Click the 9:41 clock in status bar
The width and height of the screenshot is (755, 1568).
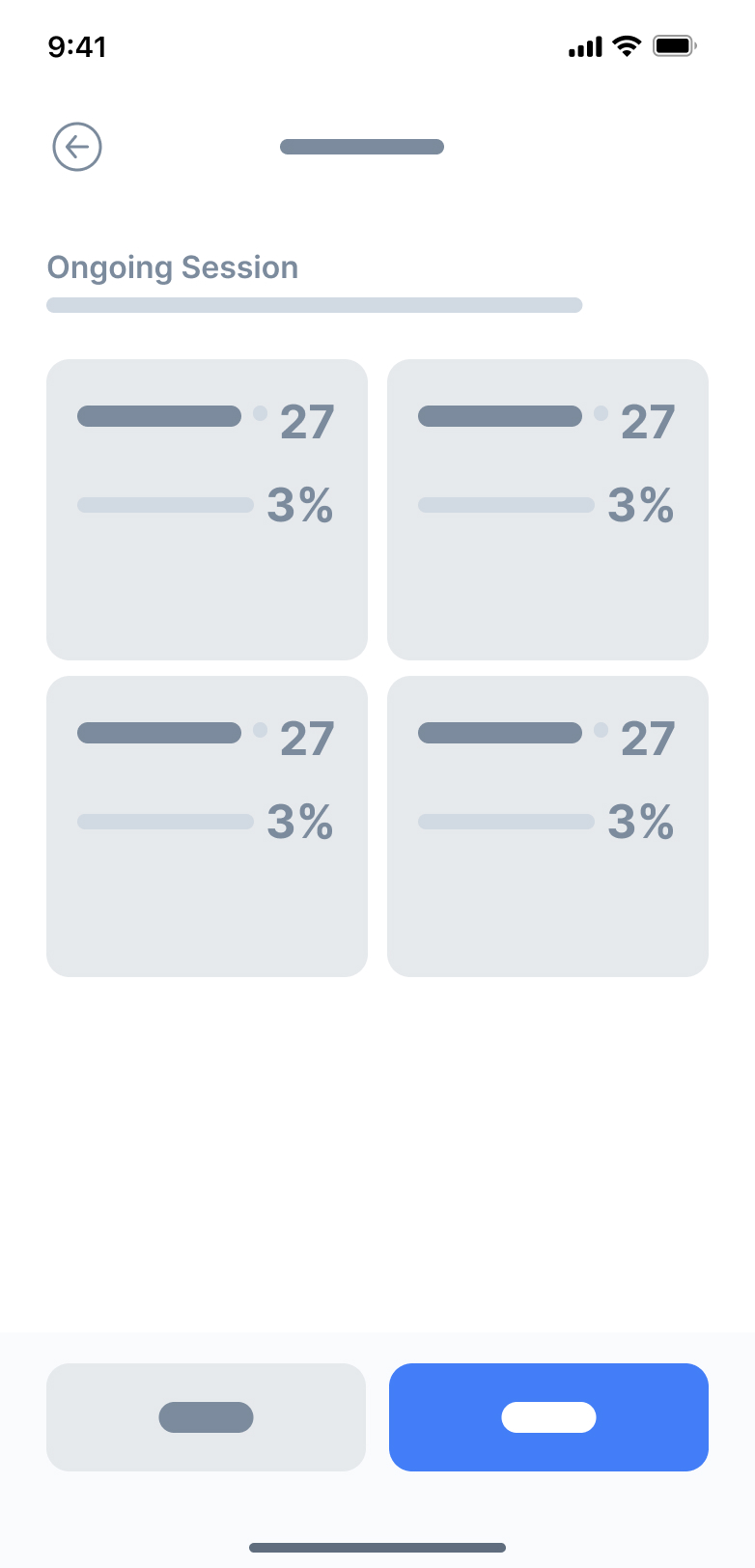coord(77,46)
